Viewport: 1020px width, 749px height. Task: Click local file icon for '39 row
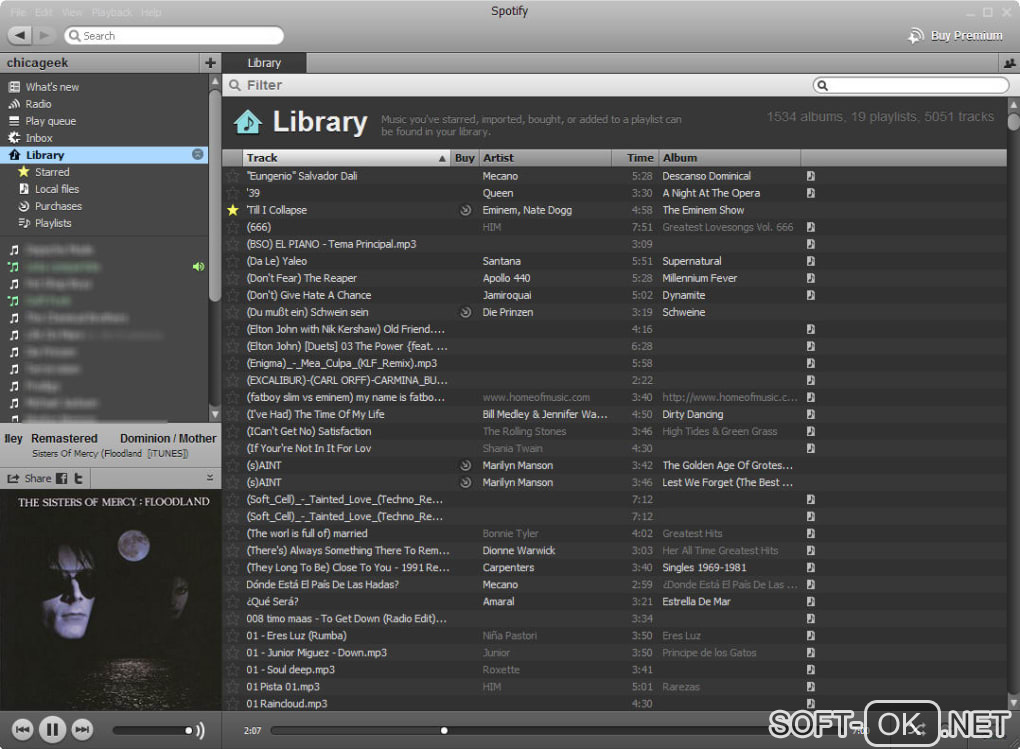pyautogui.click(x=811, y=193)
